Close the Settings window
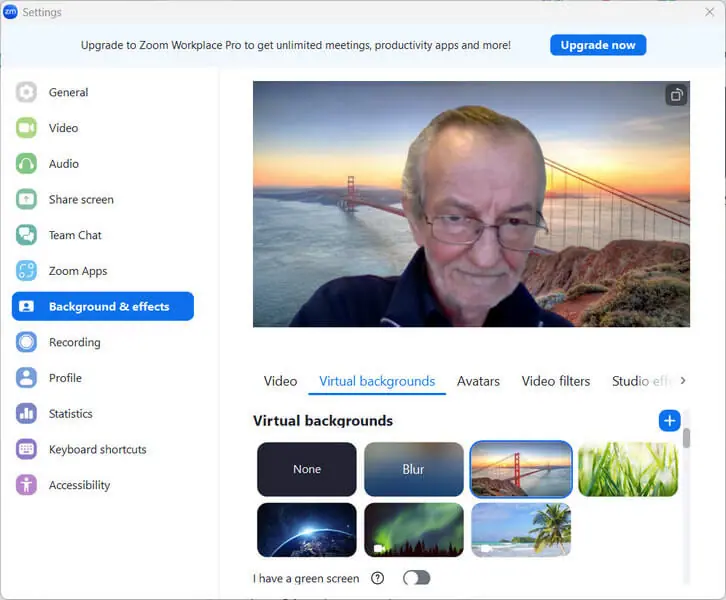Viewport: 726px width, 600px height. [x=709, y=12]
